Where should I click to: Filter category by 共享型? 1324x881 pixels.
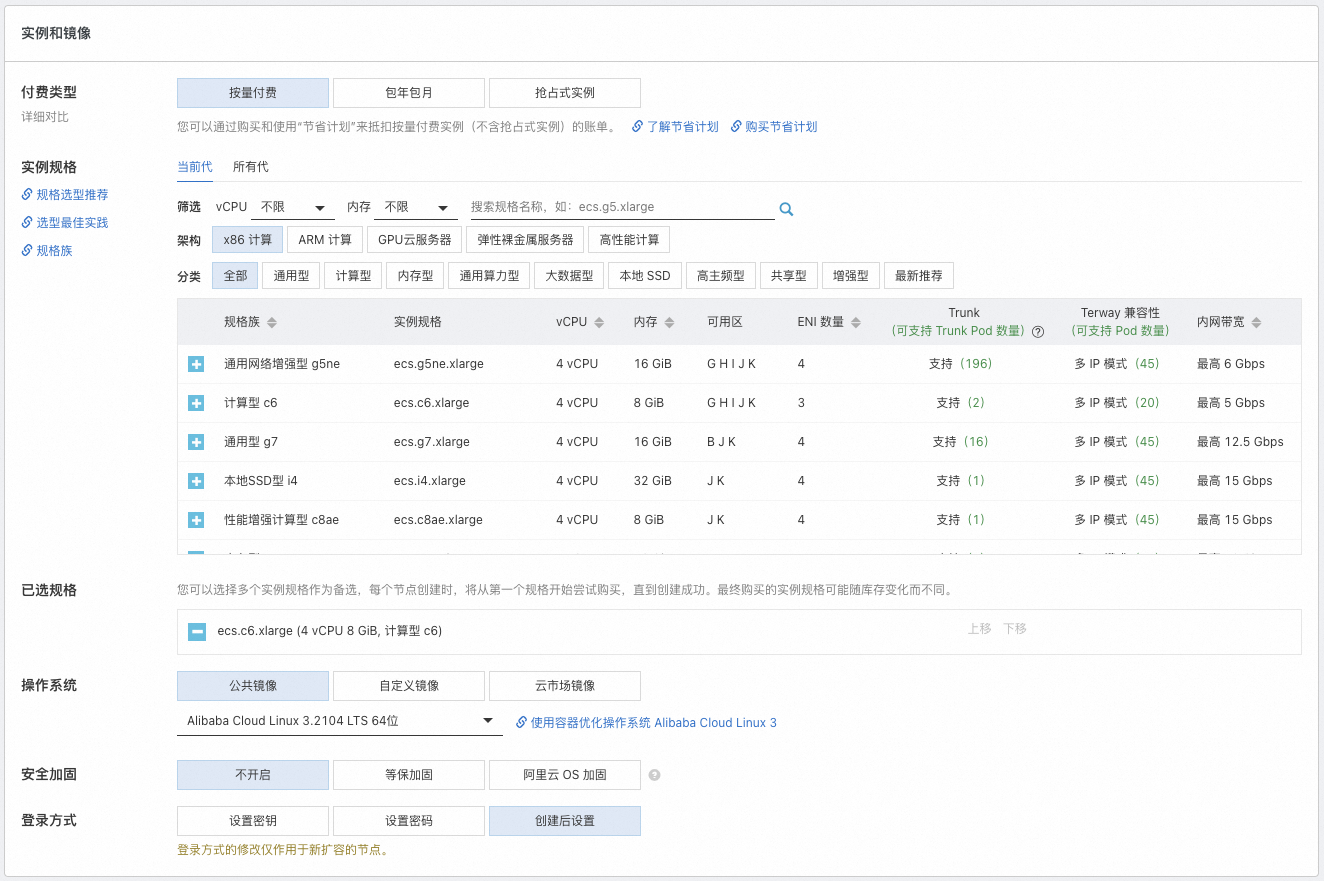(789, 276)
